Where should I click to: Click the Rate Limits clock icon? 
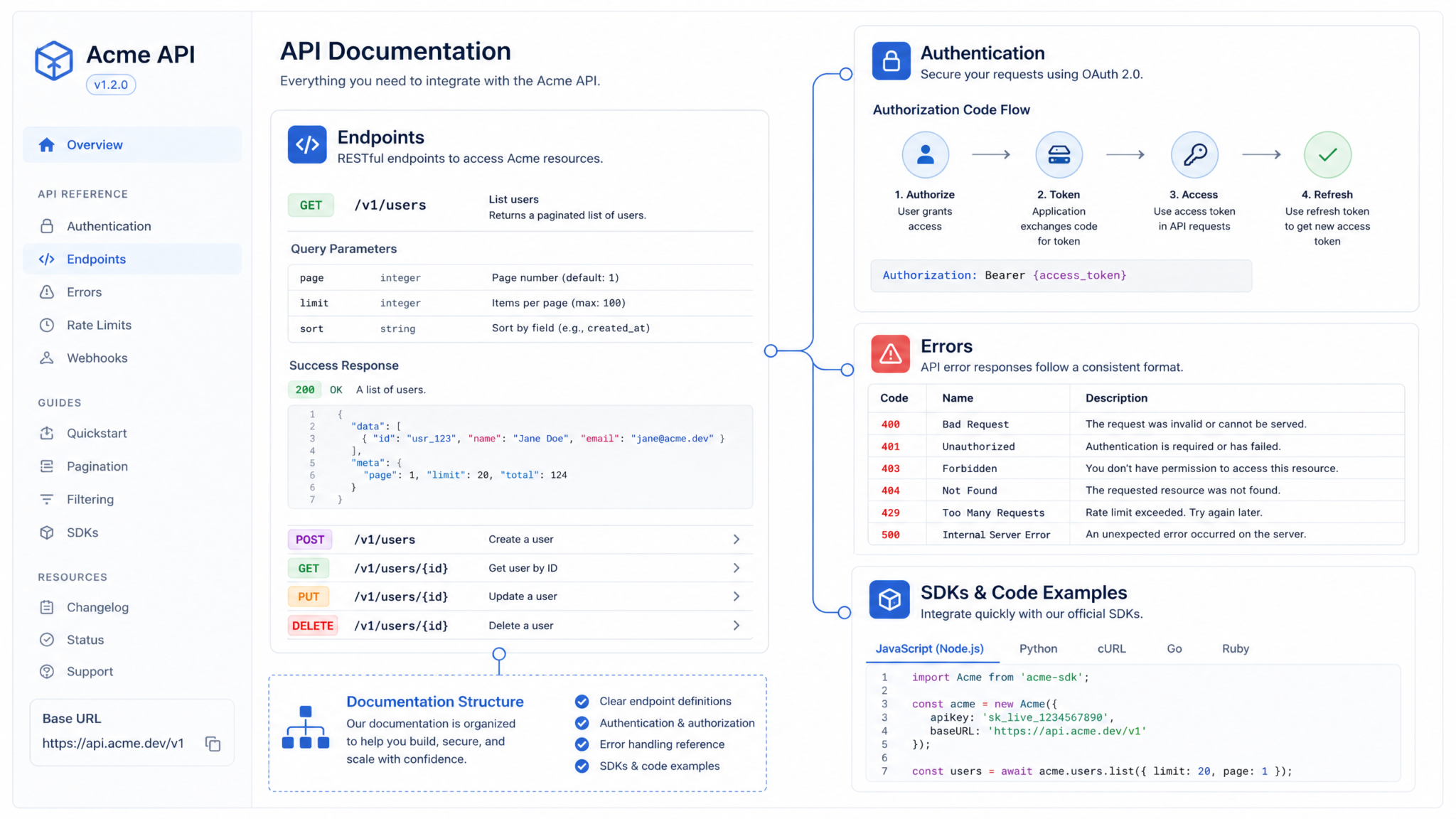pyautogui.click(x=47, y=325)
